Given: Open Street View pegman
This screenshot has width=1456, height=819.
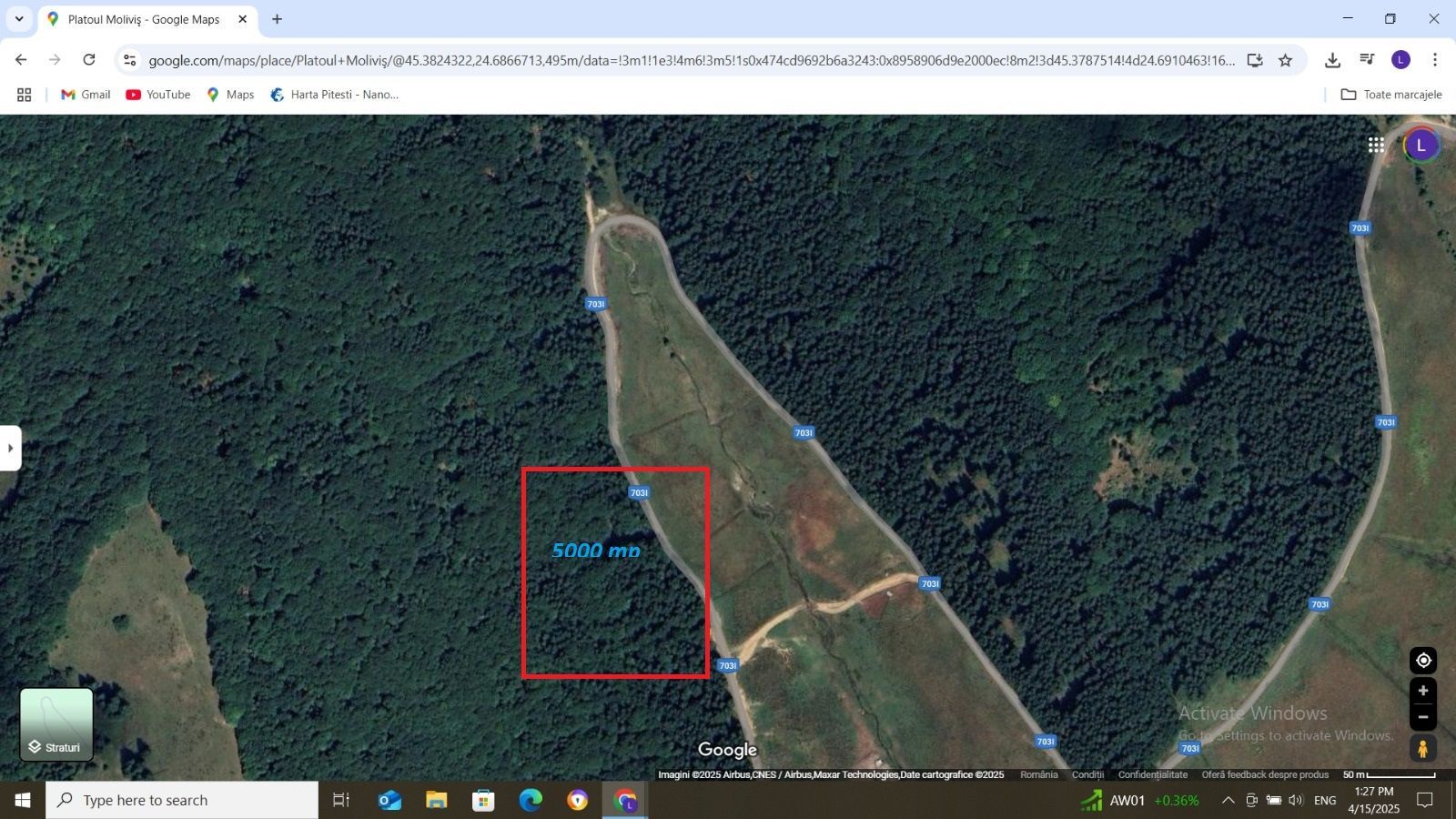Looking at the screenshot, I should pos(1423,749).
